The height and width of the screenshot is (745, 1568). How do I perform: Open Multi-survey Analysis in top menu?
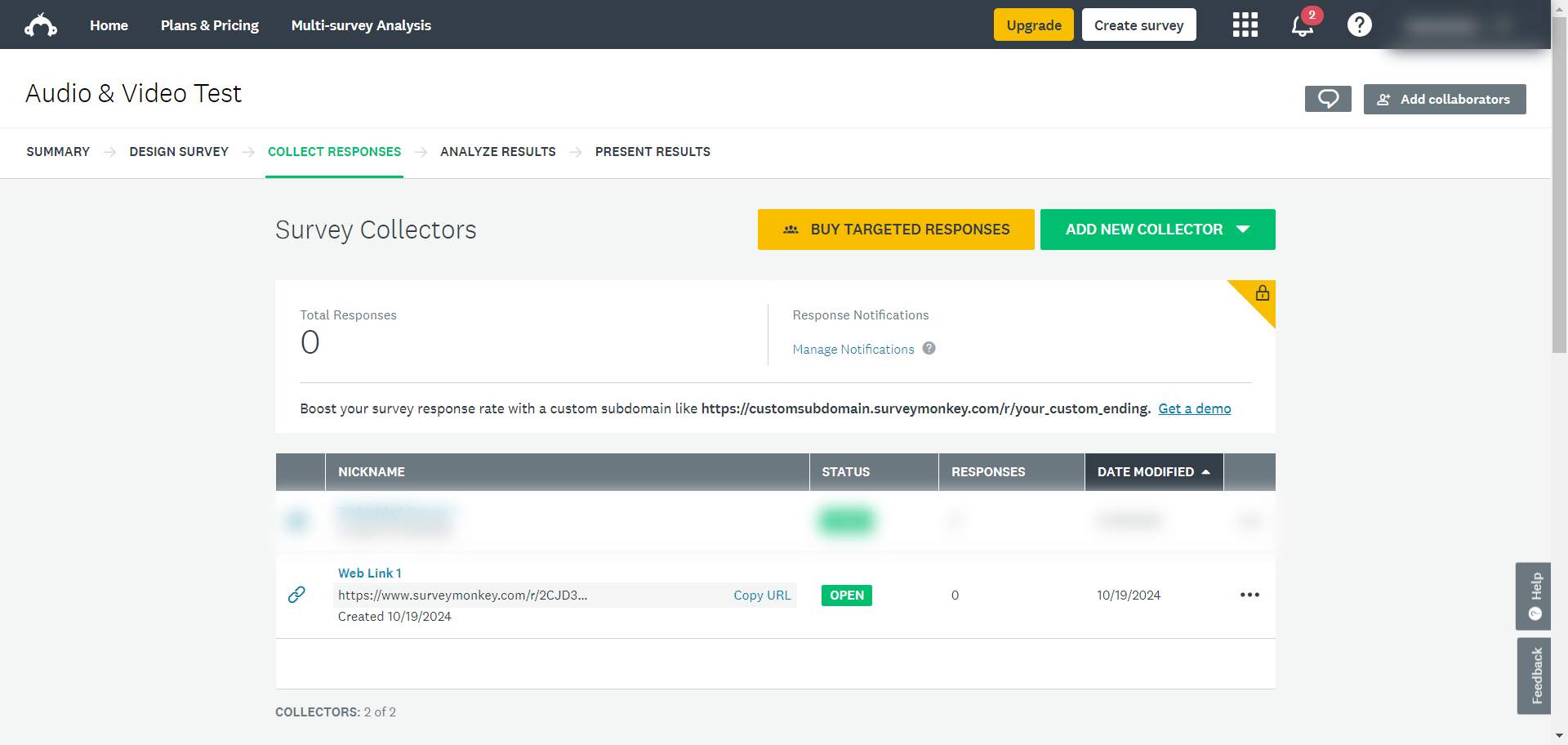(x=361, y=25)
